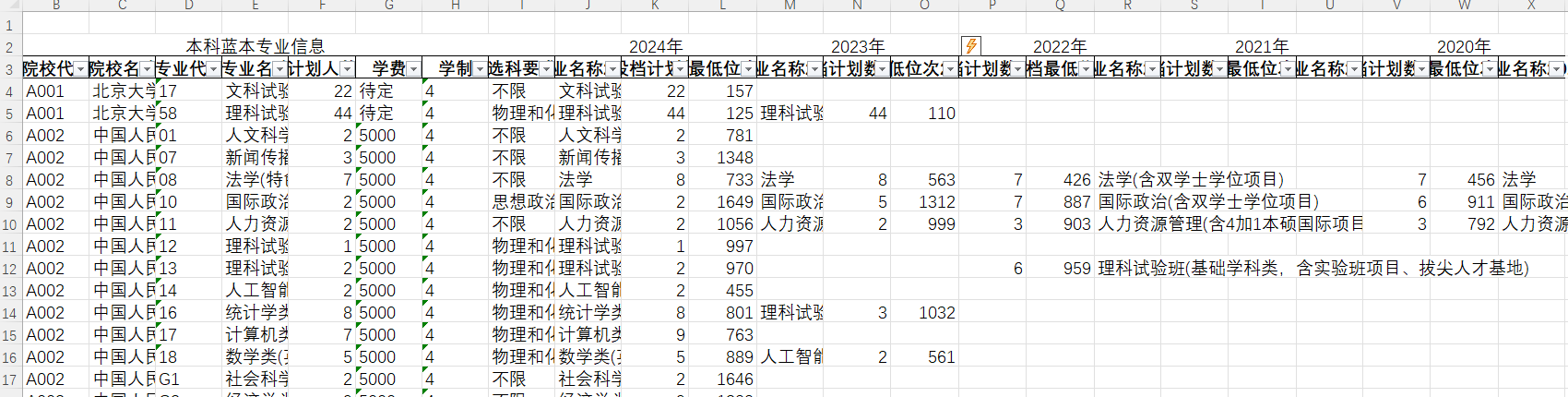
Task: Open the 院校名 column filter dropdown
Action: 147,69
